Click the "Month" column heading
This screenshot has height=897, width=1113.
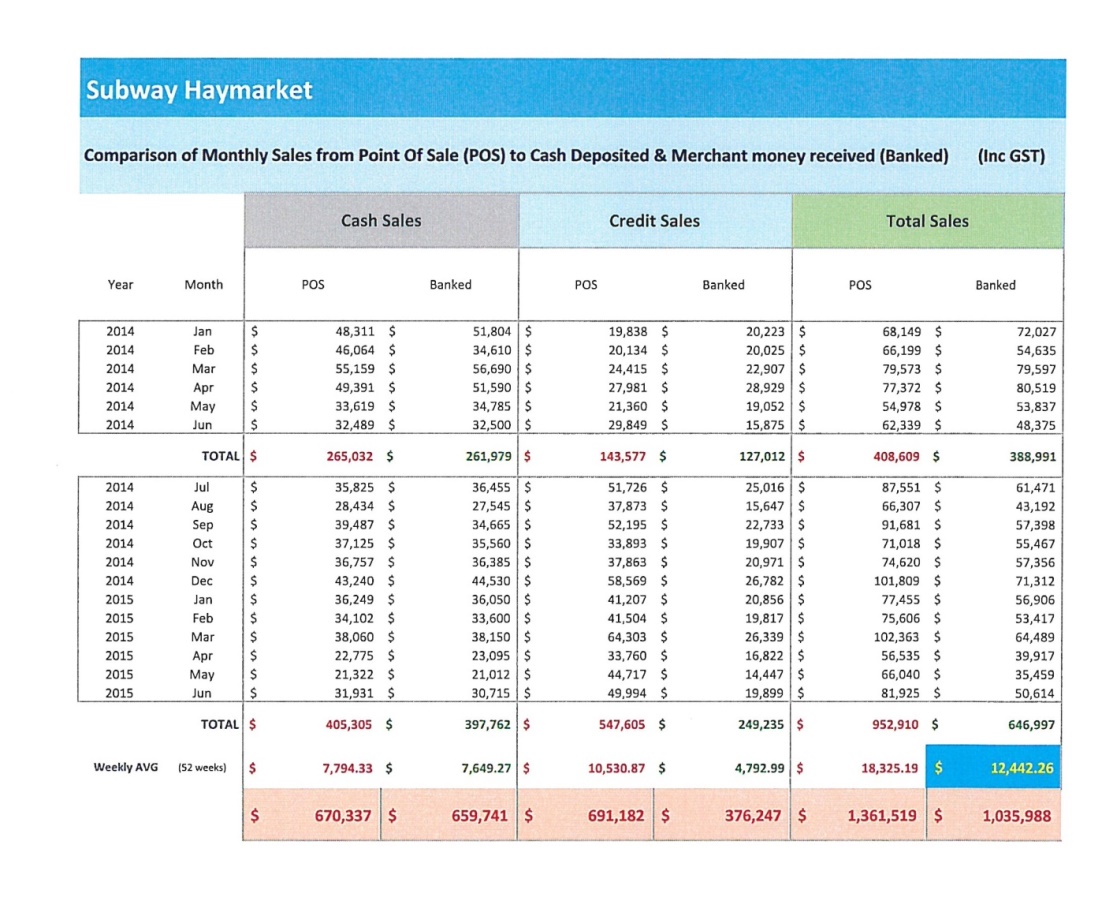(204, 285)
